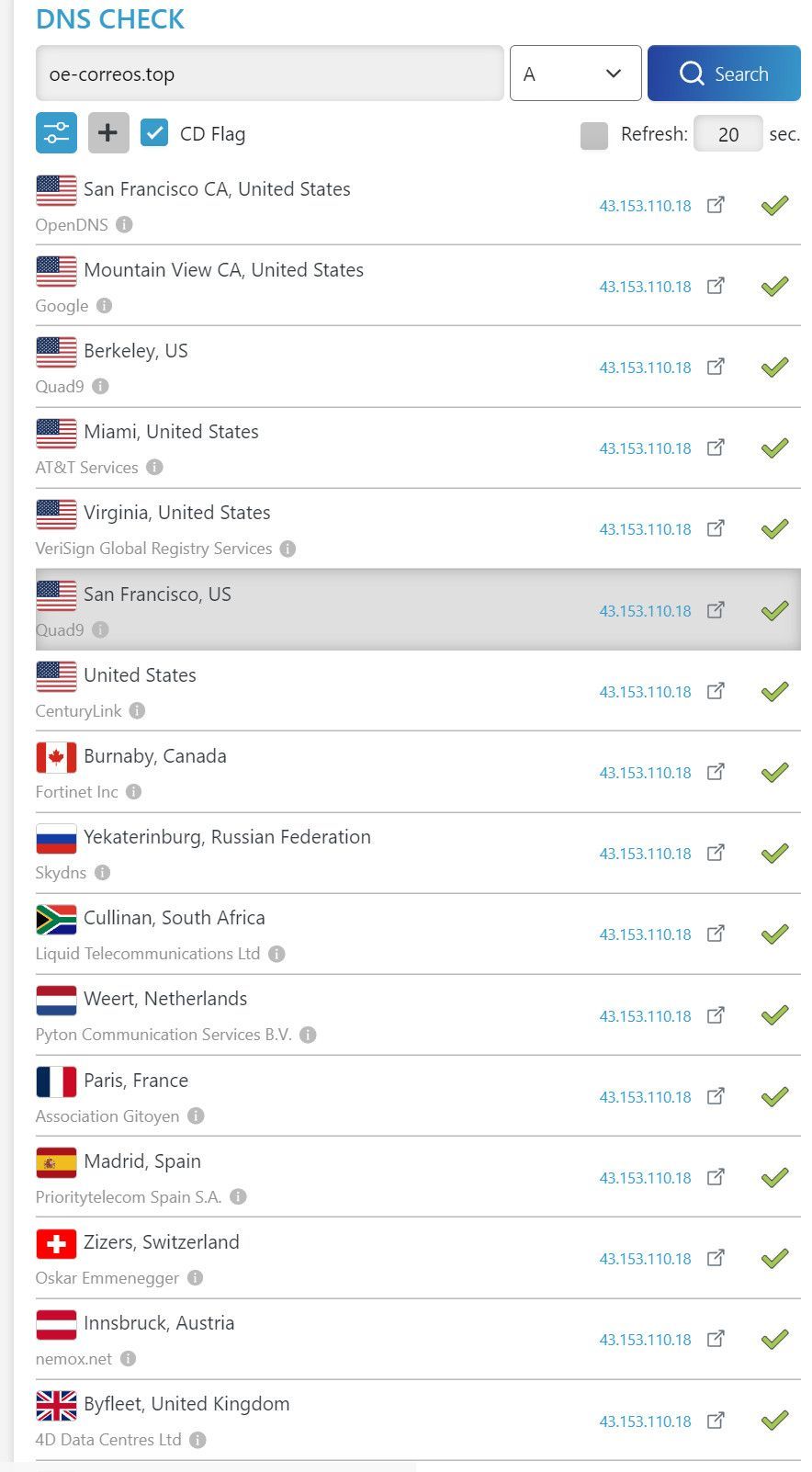
Task: Open the DNS query settings filter icon
Action: [56, 132]
